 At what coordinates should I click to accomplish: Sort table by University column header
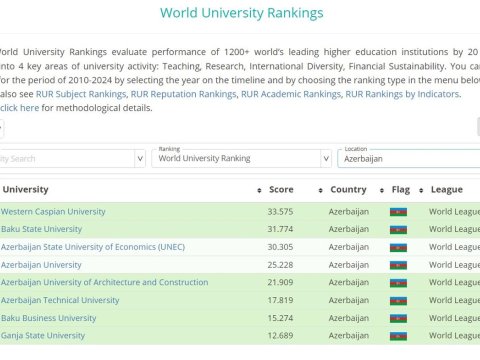coord(25,190)
